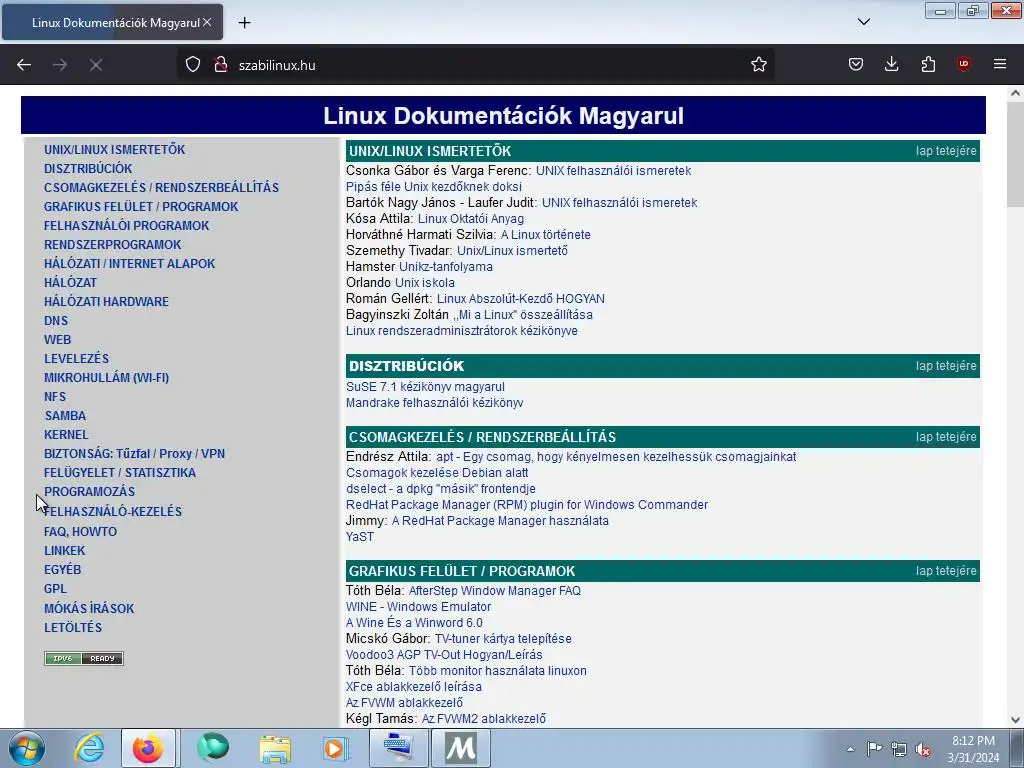Show hidden system tray icons
The image size is (1024, 768).
(x=850, y=749)
